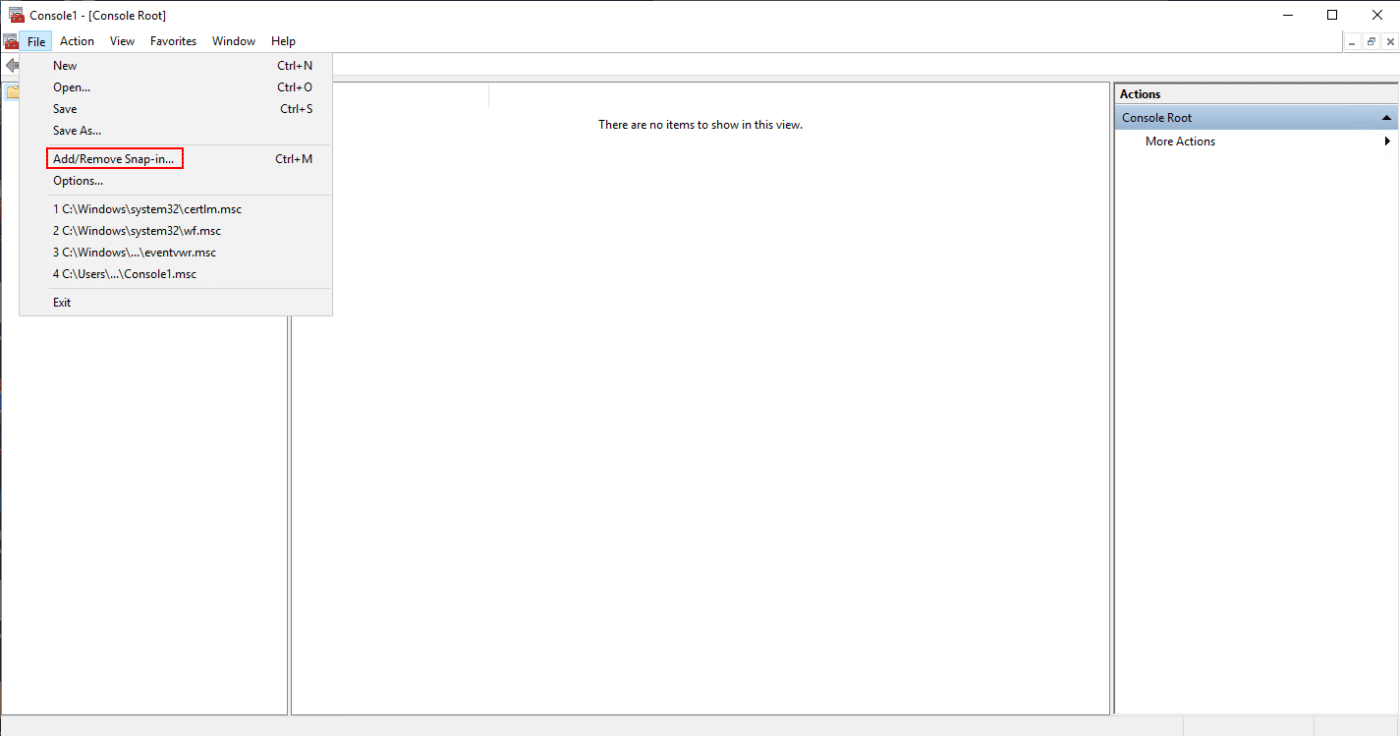The image size is (1400, 736).
Task: Choose Open... in the File menu
Action: 70,87
